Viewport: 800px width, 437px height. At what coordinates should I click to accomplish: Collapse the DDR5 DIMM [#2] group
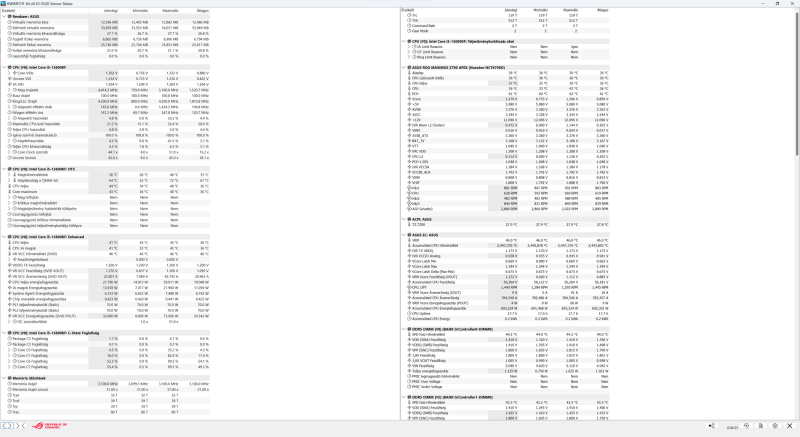(404, 397)
